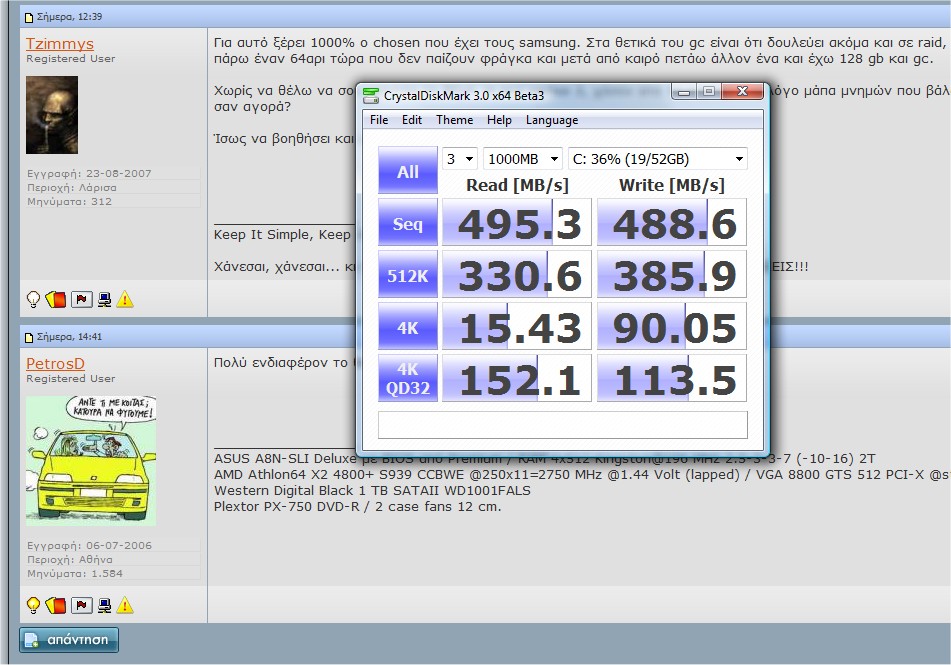Click the lightbulb icon under PetrosD's post
Viewport: 951px width, 665px height.
point(33,605)
